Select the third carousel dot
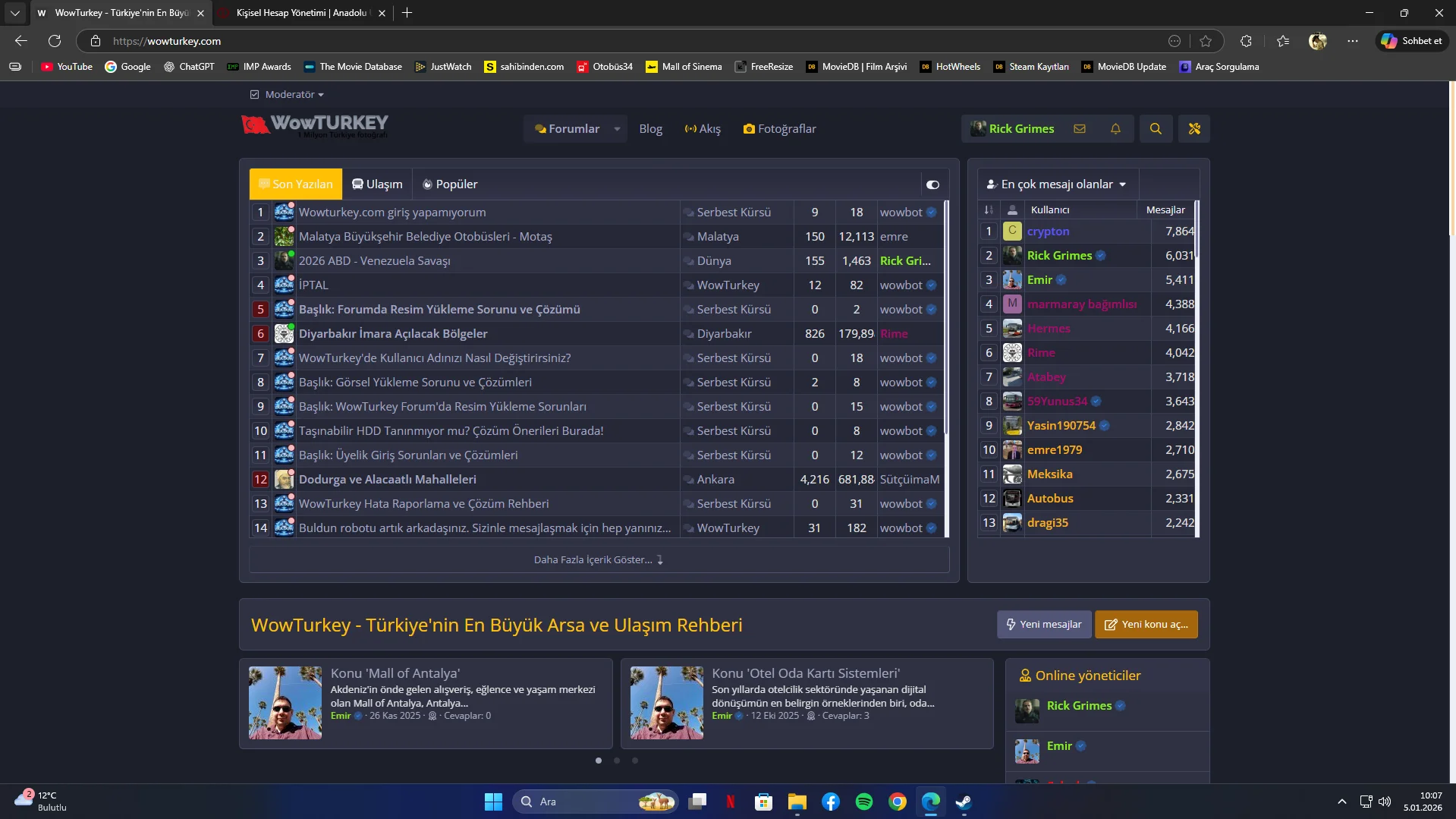Screen dimensions: 1456x819 click(635, 761)
